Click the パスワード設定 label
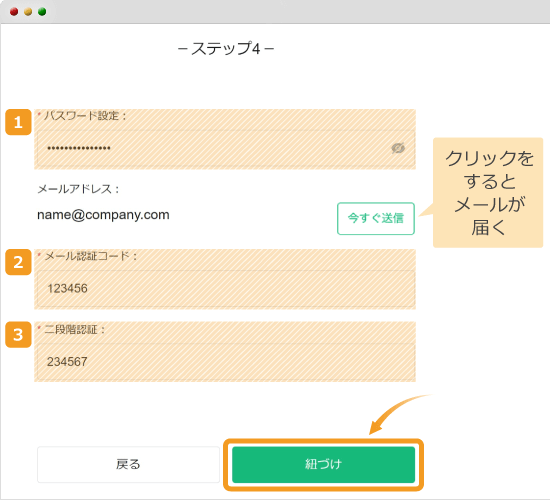This screenshot has width=550, height=500. click(x=85, y=115)
